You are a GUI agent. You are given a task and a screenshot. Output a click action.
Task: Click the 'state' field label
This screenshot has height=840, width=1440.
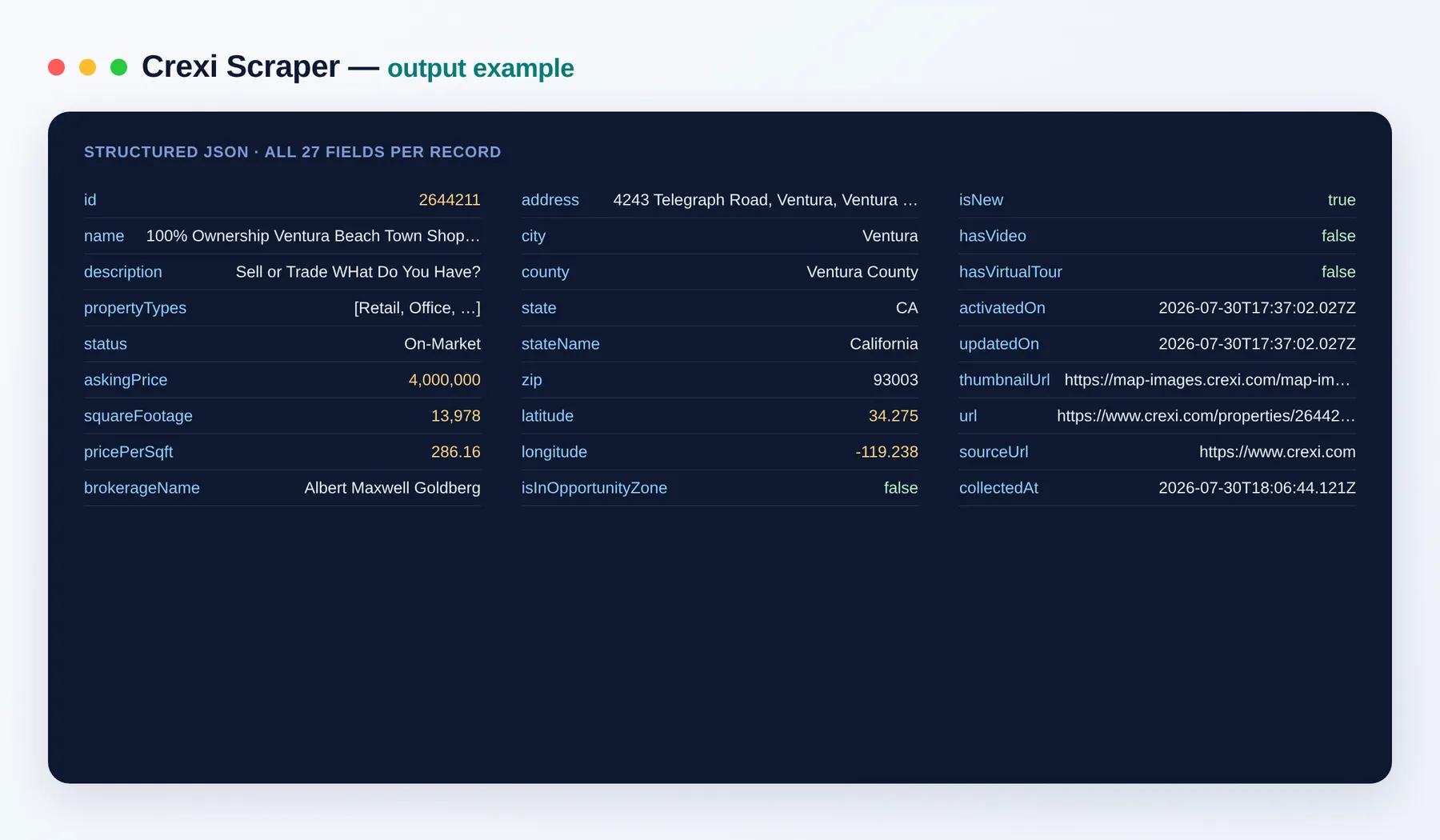click(538, 308)
